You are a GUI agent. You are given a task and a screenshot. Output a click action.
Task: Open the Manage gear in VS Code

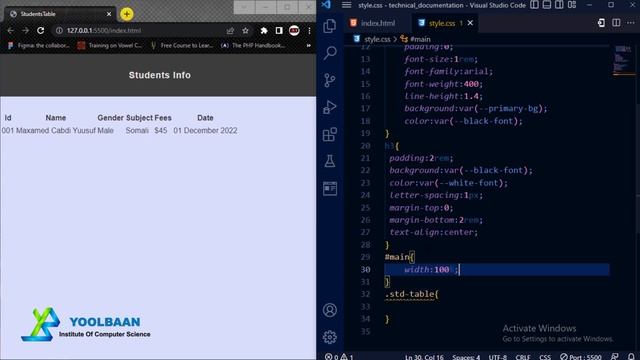(x=330, y=337)
